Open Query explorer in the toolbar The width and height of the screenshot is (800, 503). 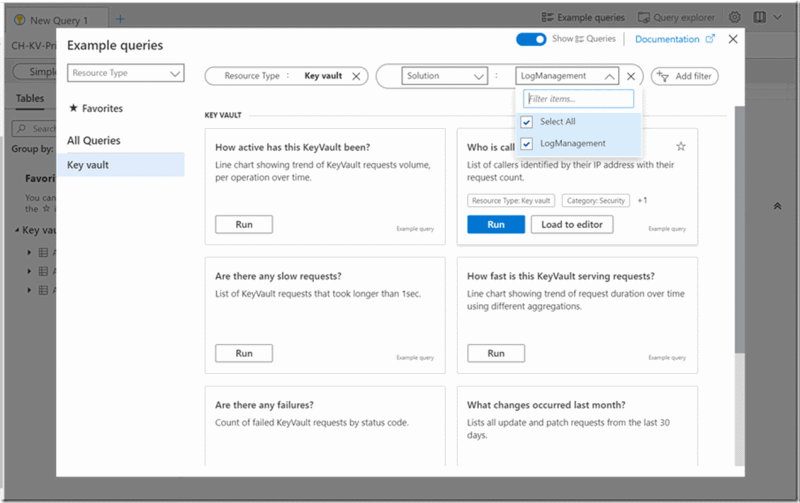(x=680, y=18)
